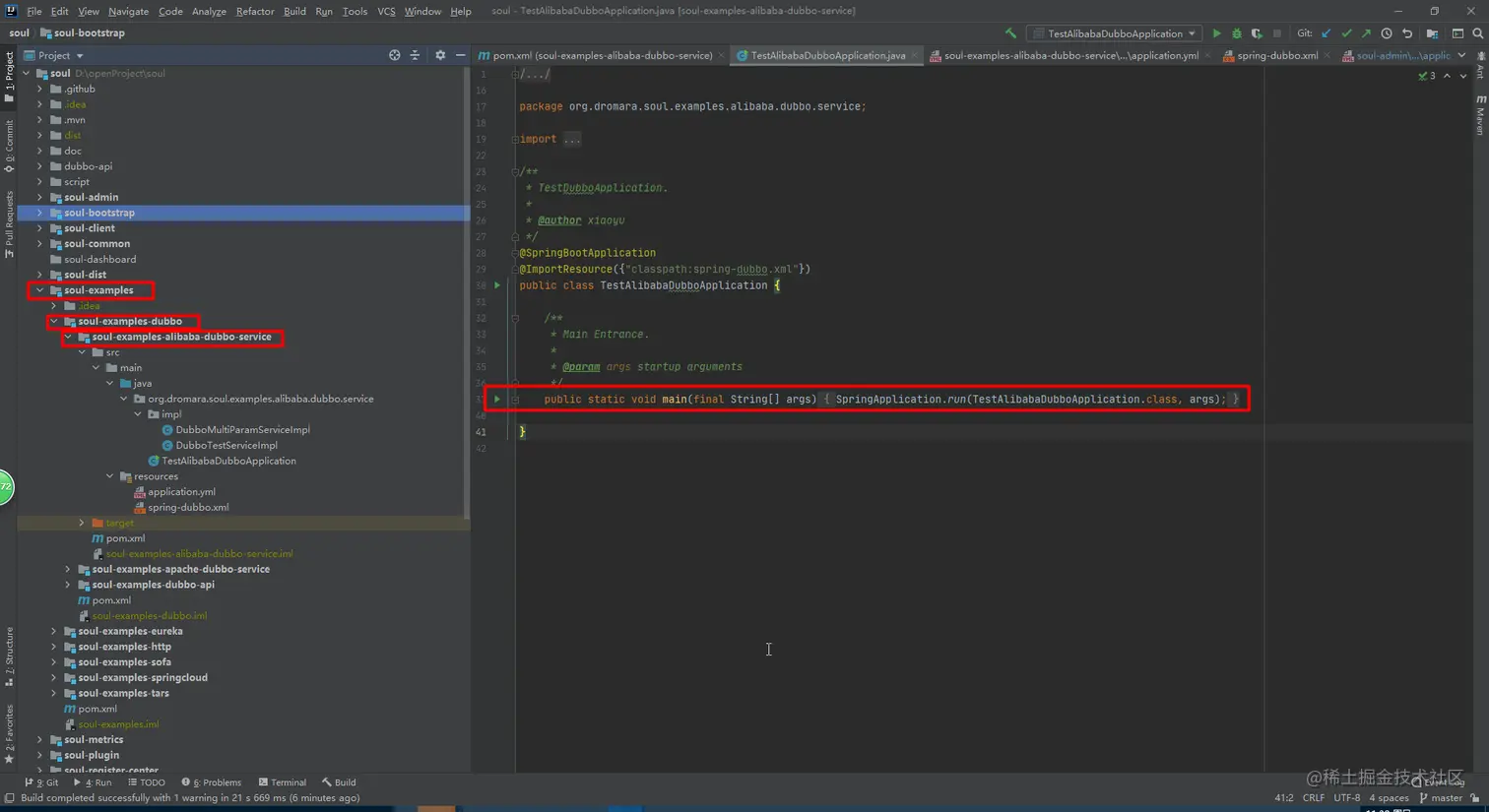Screen dimensions: 1489x812
Task: Run with coverage from the main toolbar
Action: [1257, 33]
